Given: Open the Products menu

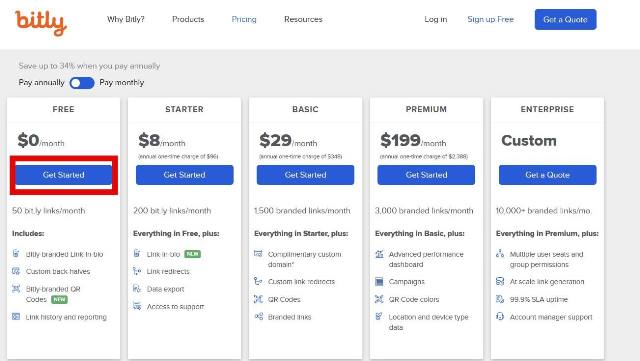Looking at the screenshot, I should 188,19.
